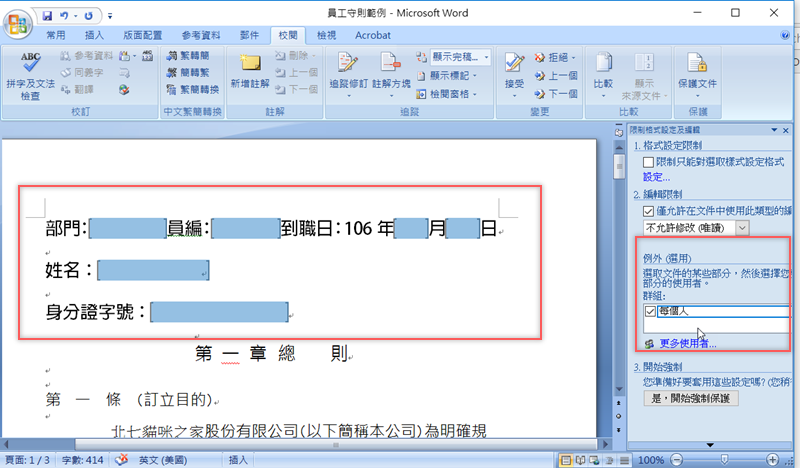Image resolution: width=800 pixels, height=468 pixels.
Task: Open 參考資料 ribbon tab
Action: (x=201, y=35)
